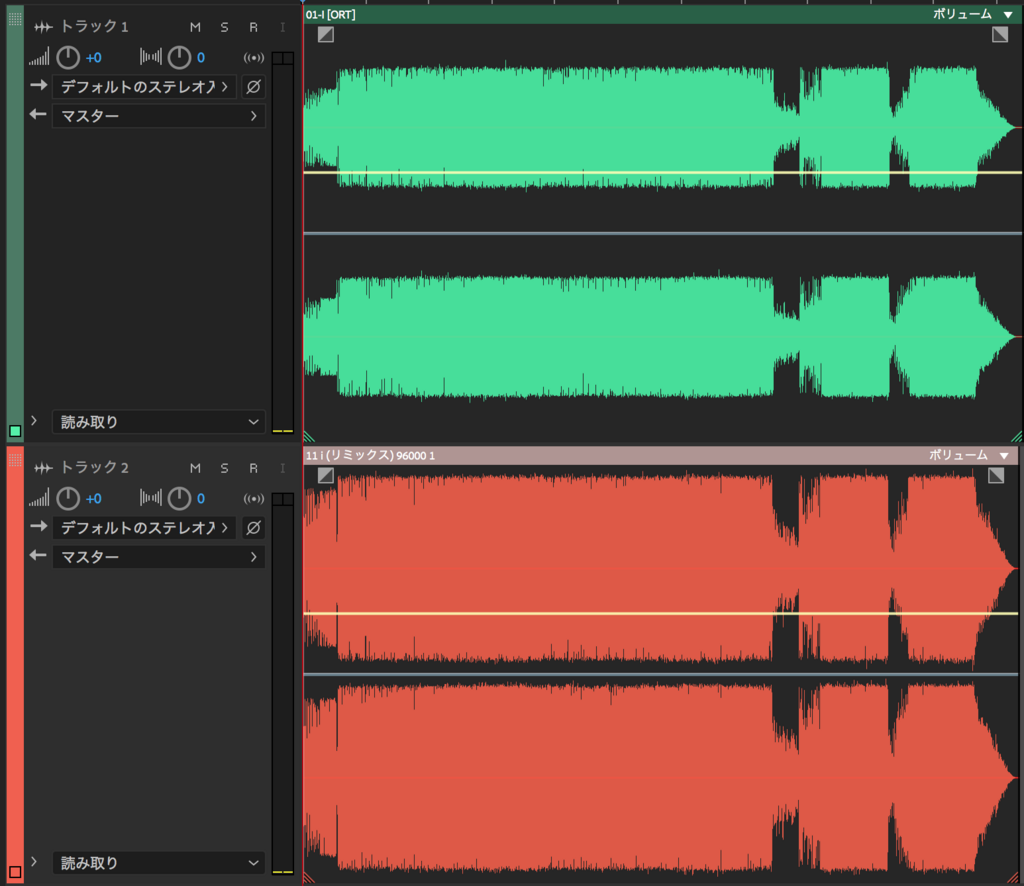Click the volume level icon on トラック 2
Image resolution: width=1024 pixels, height=886 pixels.
pyautogui.click(x=39, y=499)
